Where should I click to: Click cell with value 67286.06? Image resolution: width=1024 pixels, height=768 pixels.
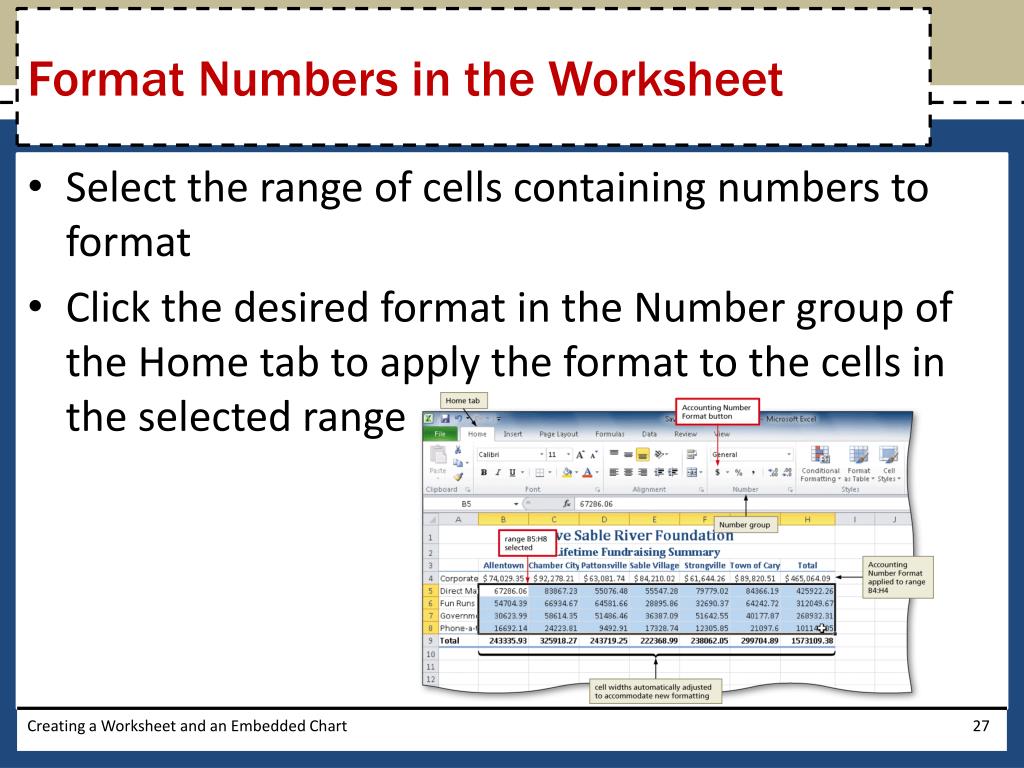[x=504, y=590]
